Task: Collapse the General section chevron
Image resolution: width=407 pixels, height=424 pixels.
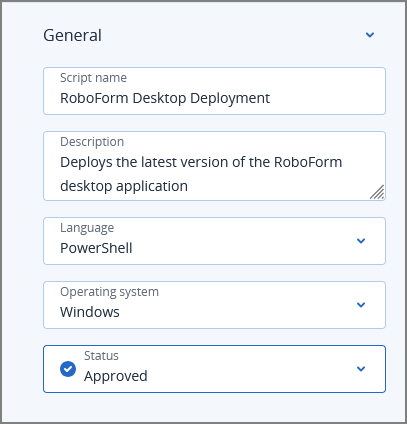Action: point(370,35)
